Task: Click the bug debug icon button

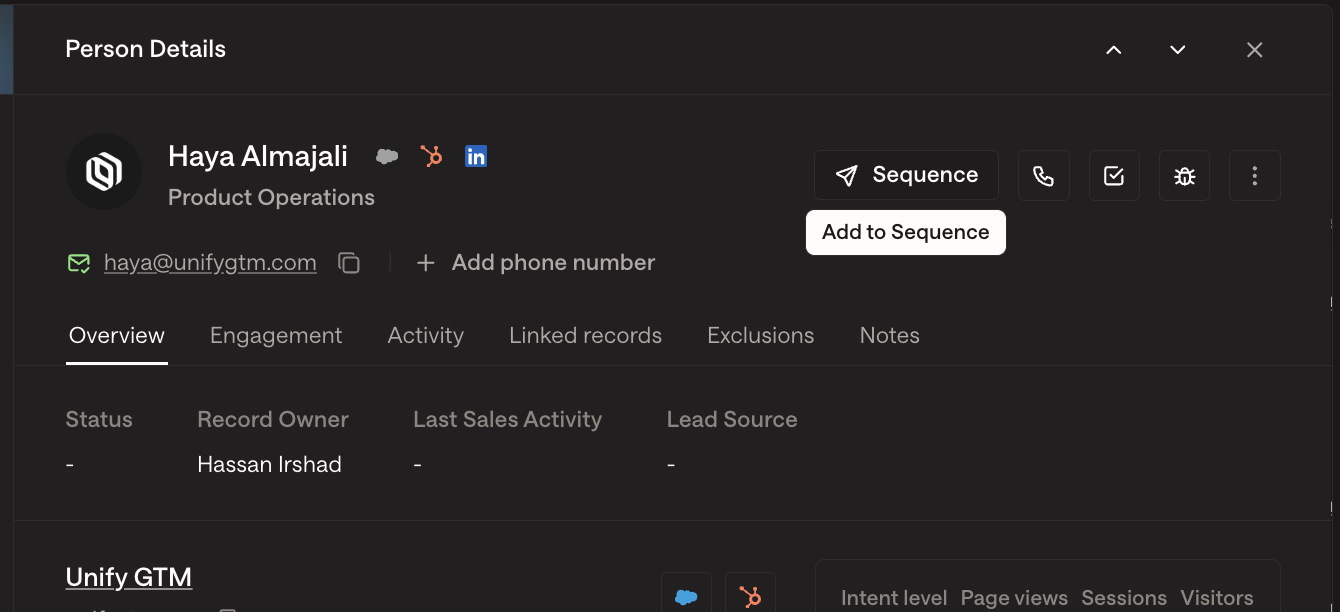Action: click(x=1185, y=176)
